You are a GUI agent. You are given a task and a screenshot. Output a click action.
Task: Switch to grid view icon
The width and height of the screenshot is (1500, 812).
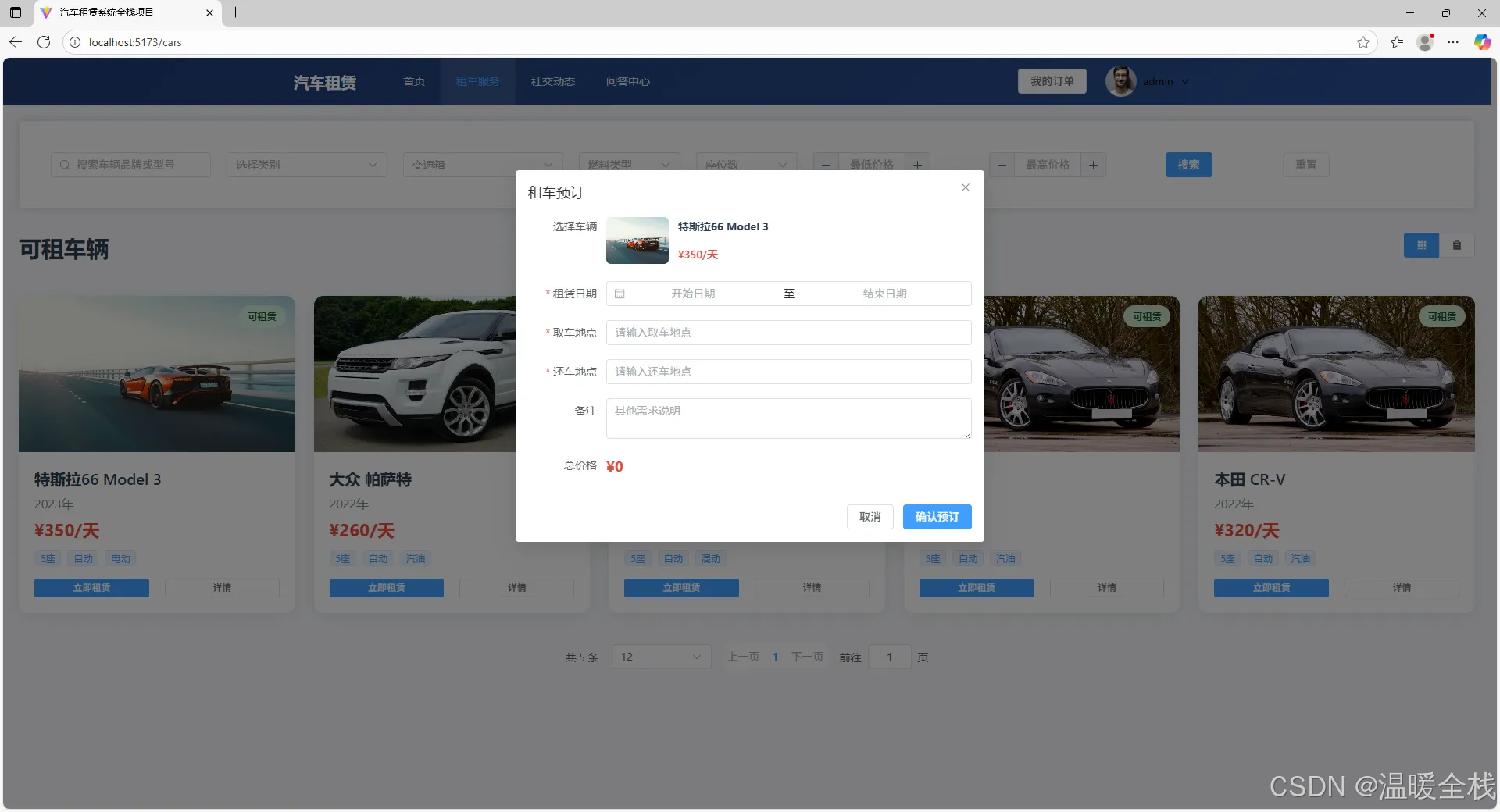tap(1421, 245)
